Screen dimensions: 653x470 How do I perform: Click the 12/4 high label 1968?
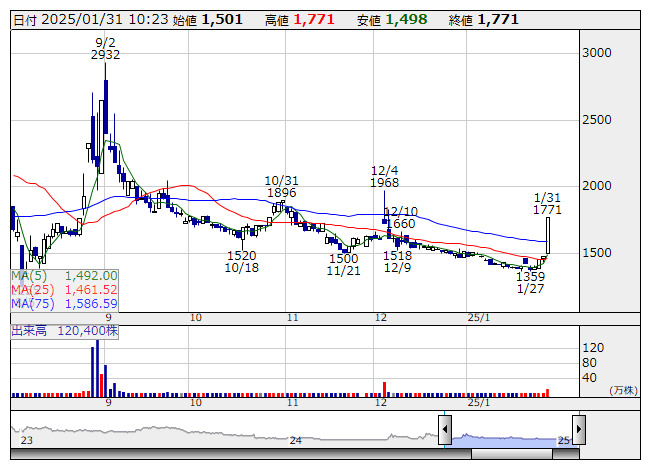384,183
